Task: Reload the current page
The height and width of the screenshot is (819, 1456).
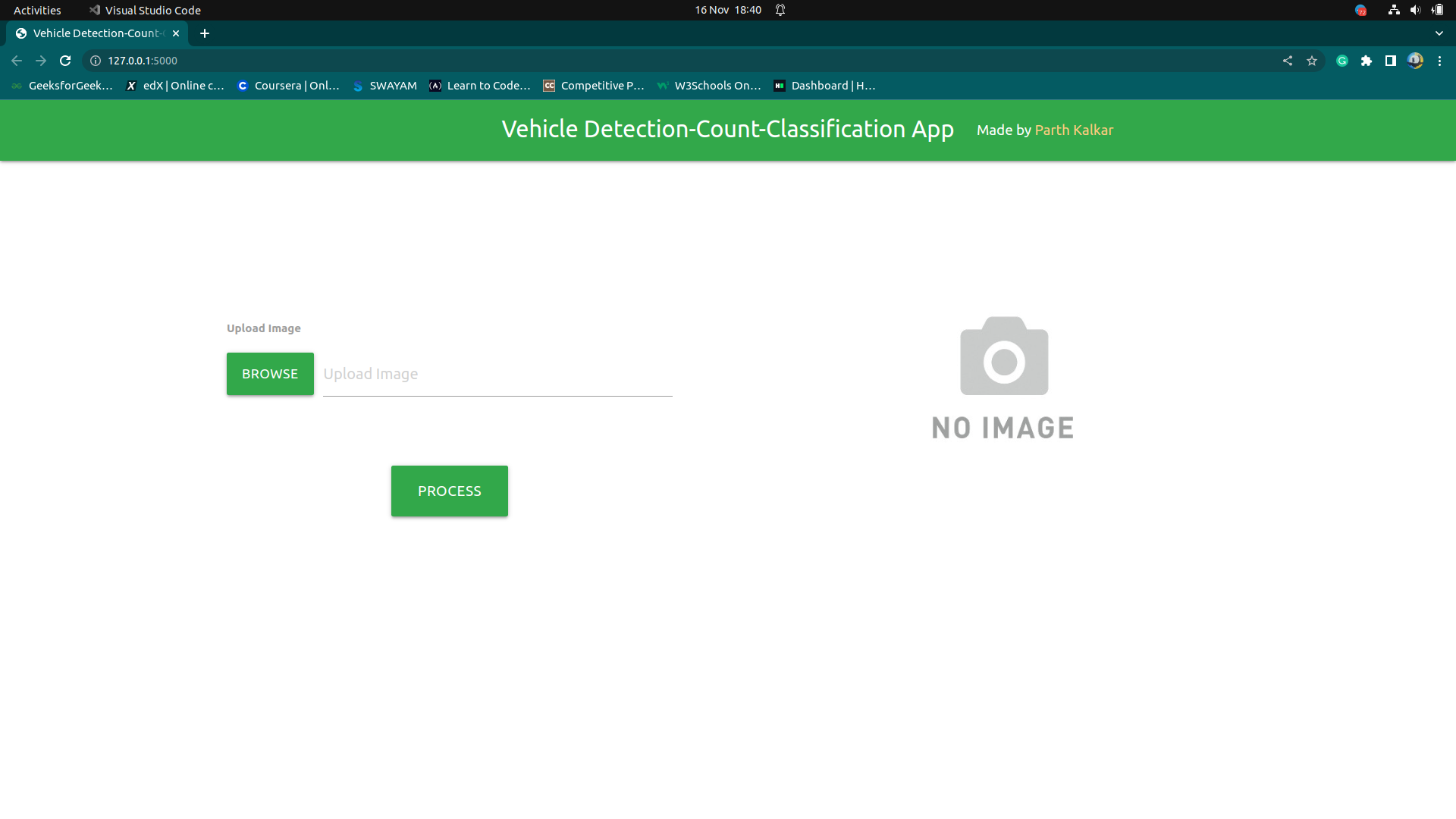Action: click(x=65, y=61)
